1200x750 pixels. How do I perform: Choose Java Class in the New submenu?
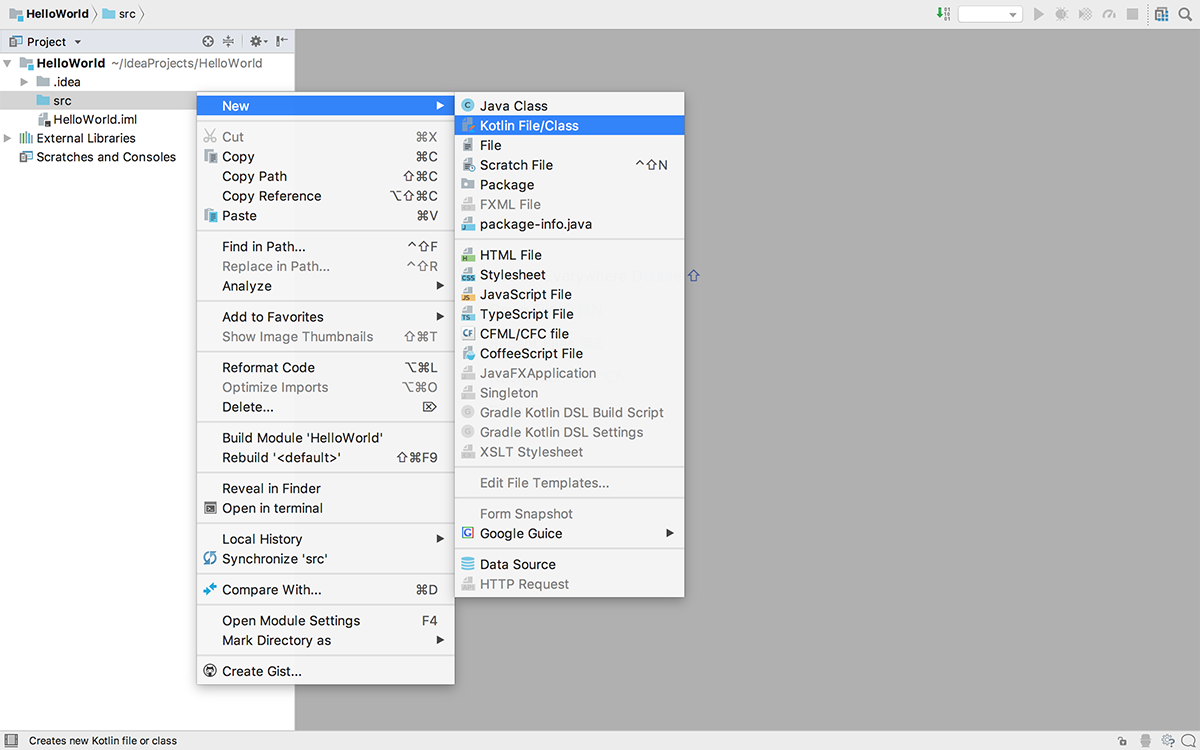click(513, 106)
